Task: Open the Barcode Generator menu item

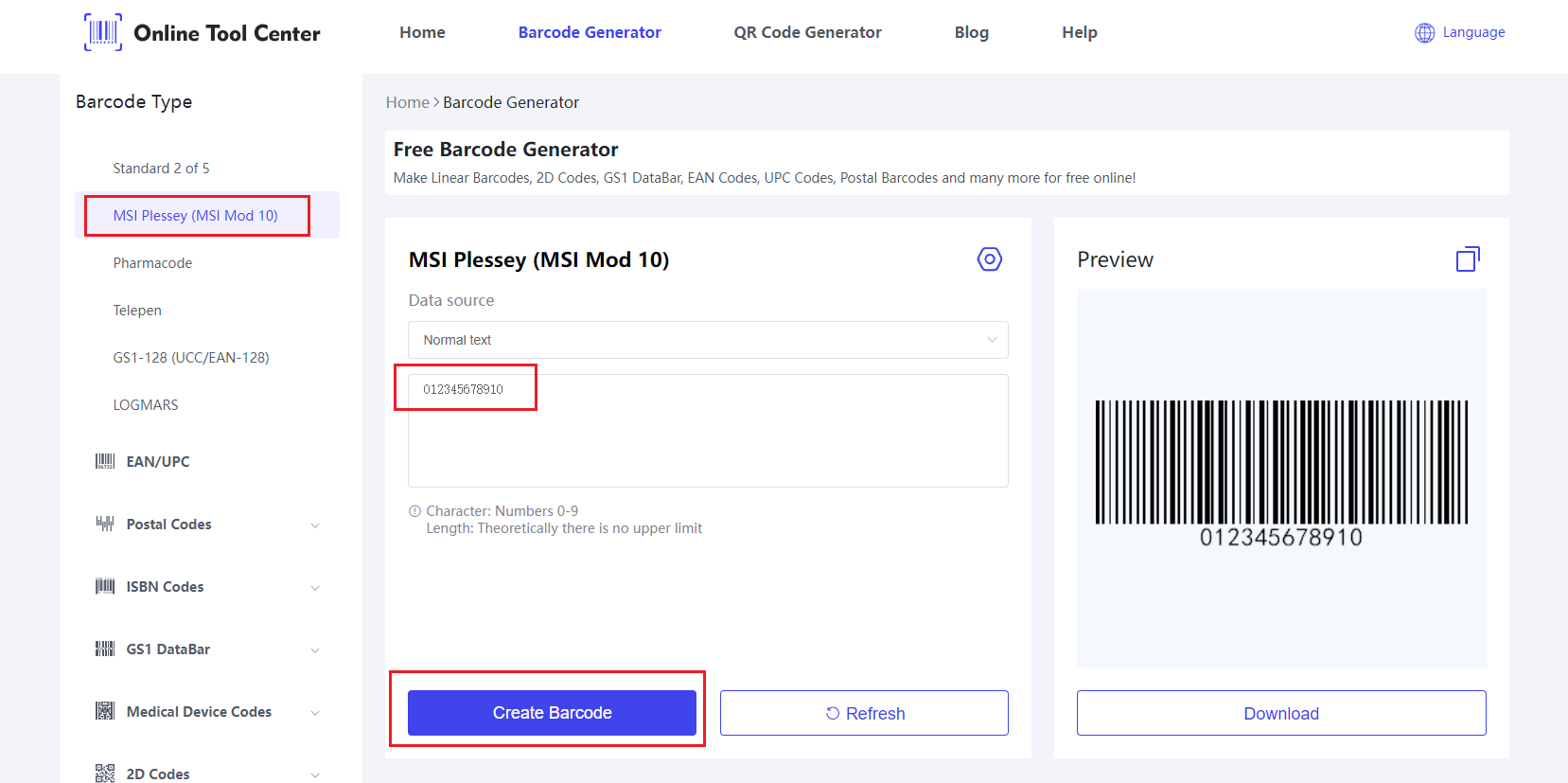Action: [x=590, y=32]
